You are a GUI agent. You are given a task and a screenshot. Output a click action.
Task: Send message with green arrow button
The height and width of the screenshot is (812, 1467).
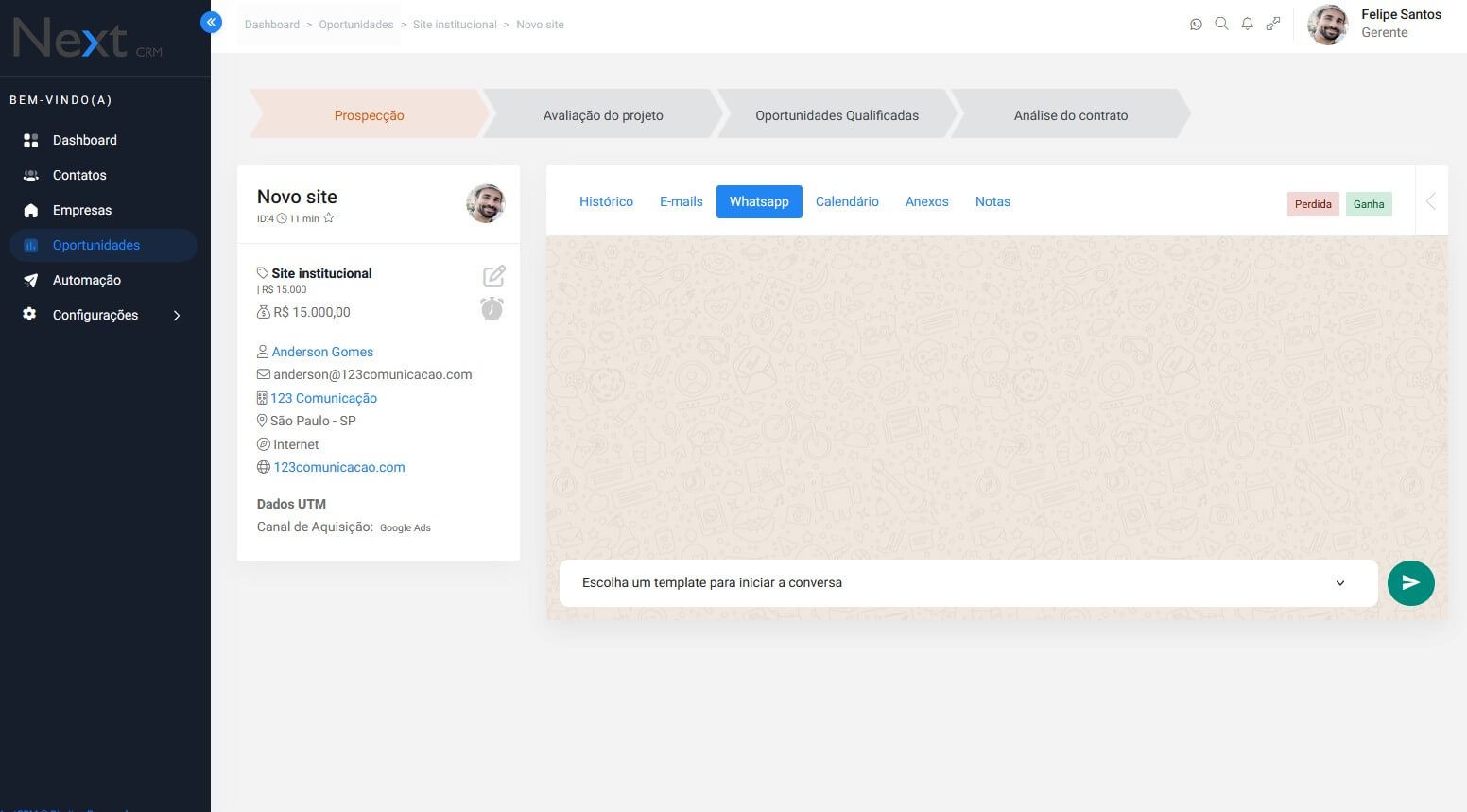pos(1410,583)
